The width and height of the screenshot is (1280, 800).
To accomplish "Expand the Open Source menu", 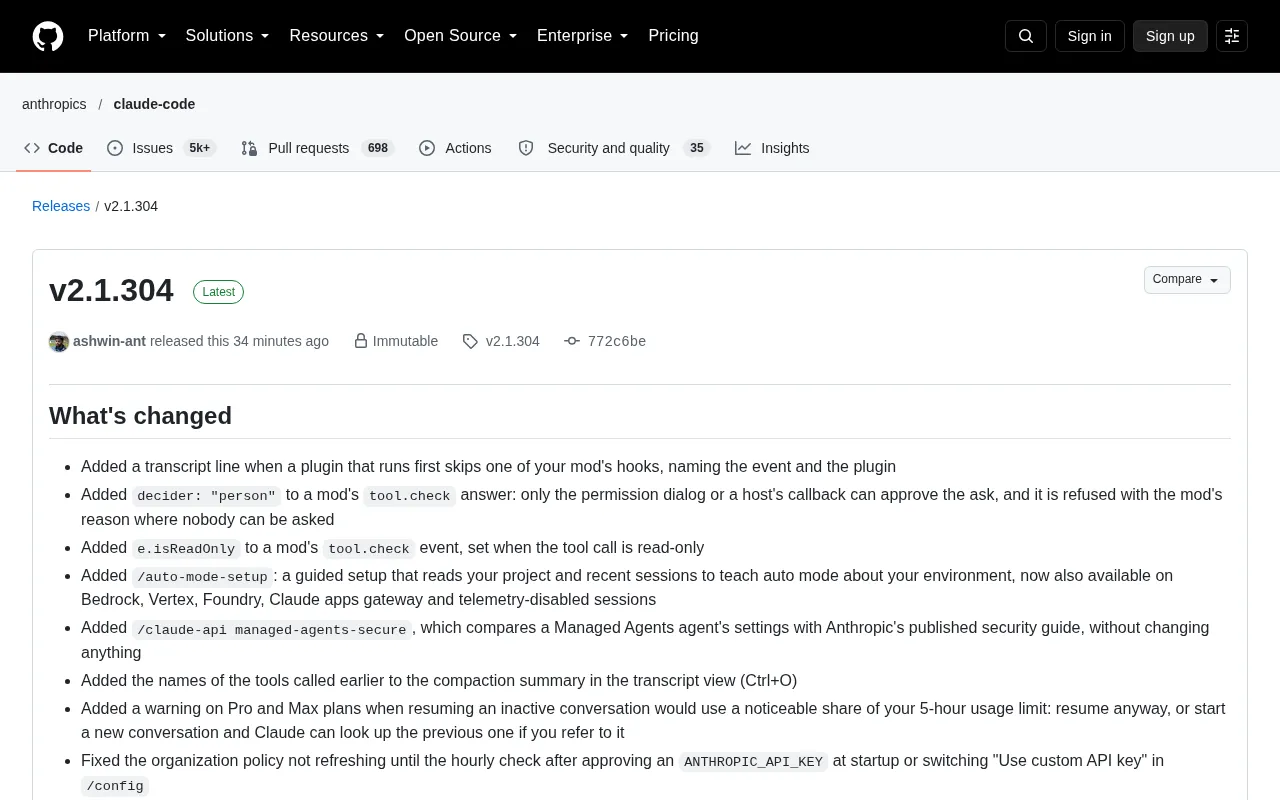I will (461, 36).
